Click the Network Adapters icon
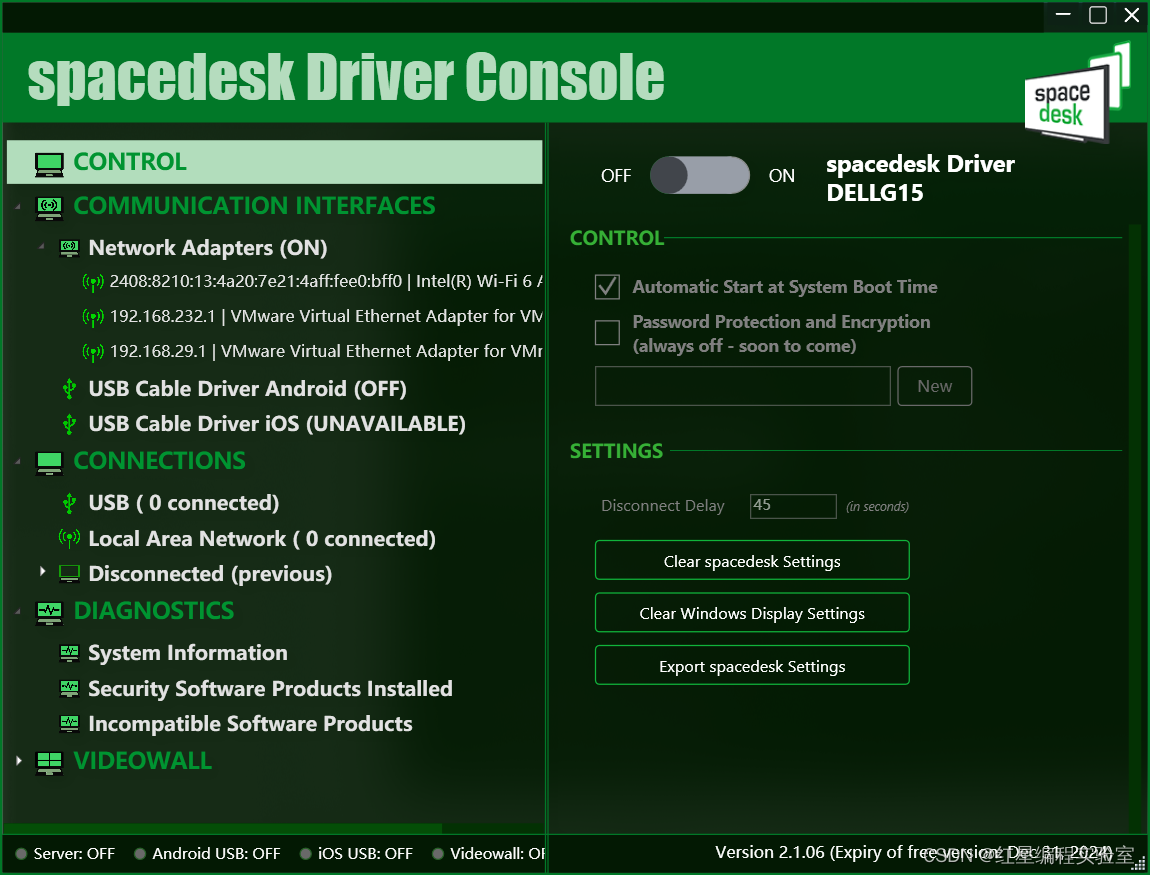The image size is (1150, 875). pos(70,249)
